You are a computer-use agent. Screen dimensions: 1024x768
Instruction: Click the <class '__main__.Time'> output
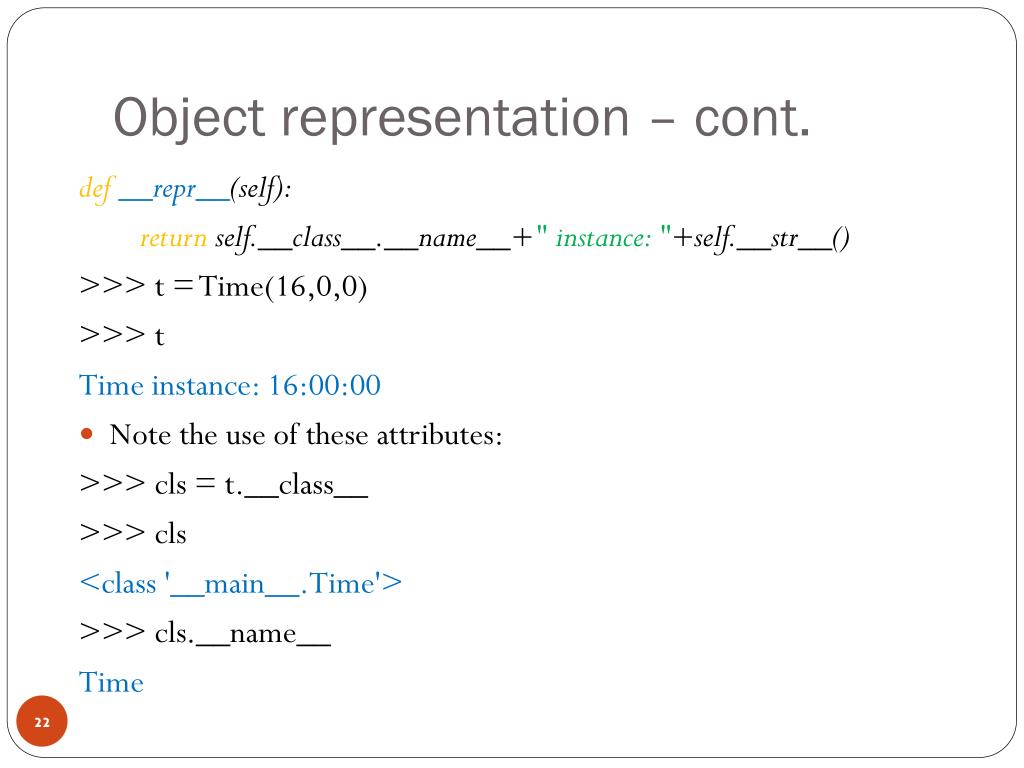pyautogui.click(x=241, y=584)
